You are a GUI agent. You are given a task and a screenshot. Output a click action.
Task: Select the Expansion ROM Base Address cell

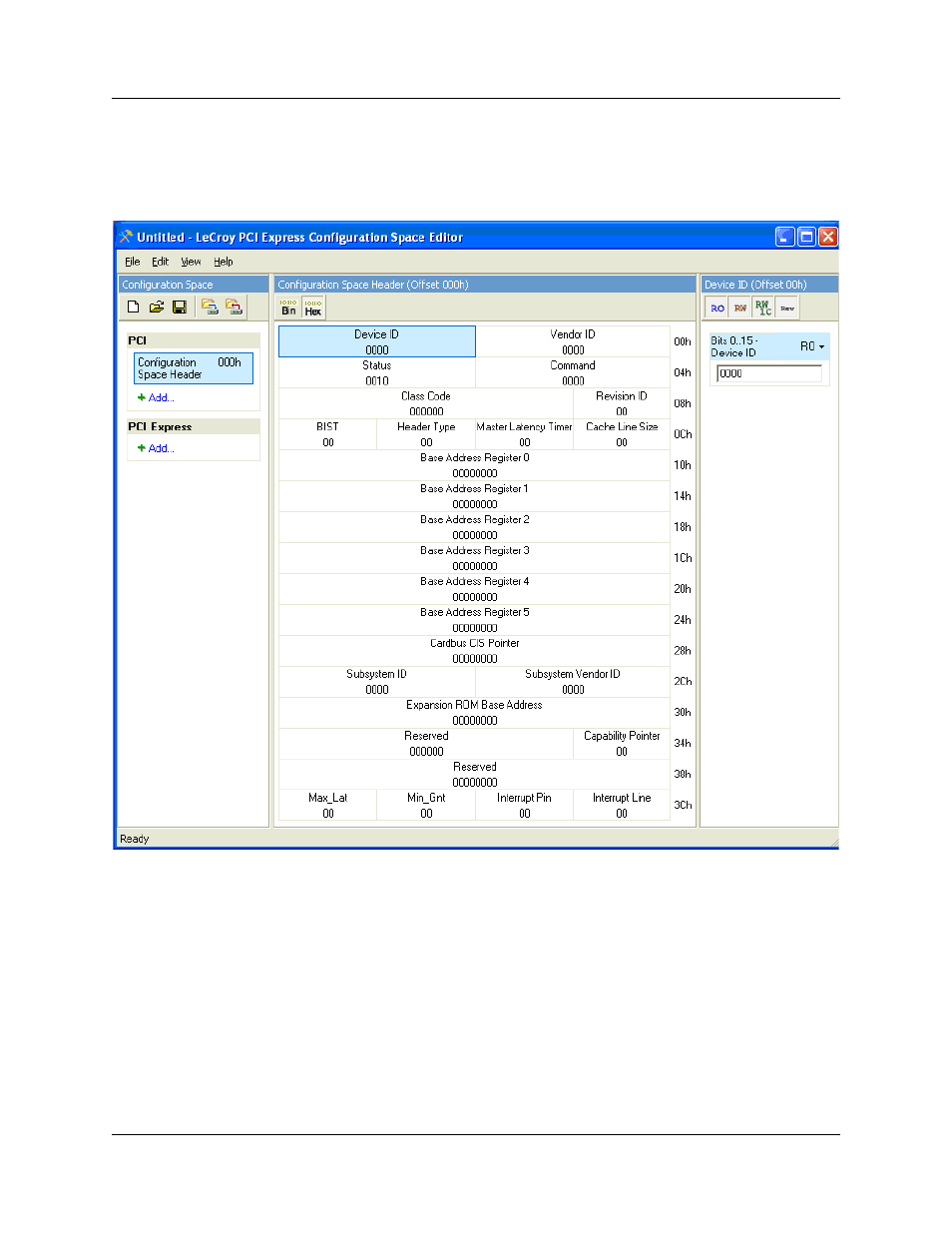(474, 713)
